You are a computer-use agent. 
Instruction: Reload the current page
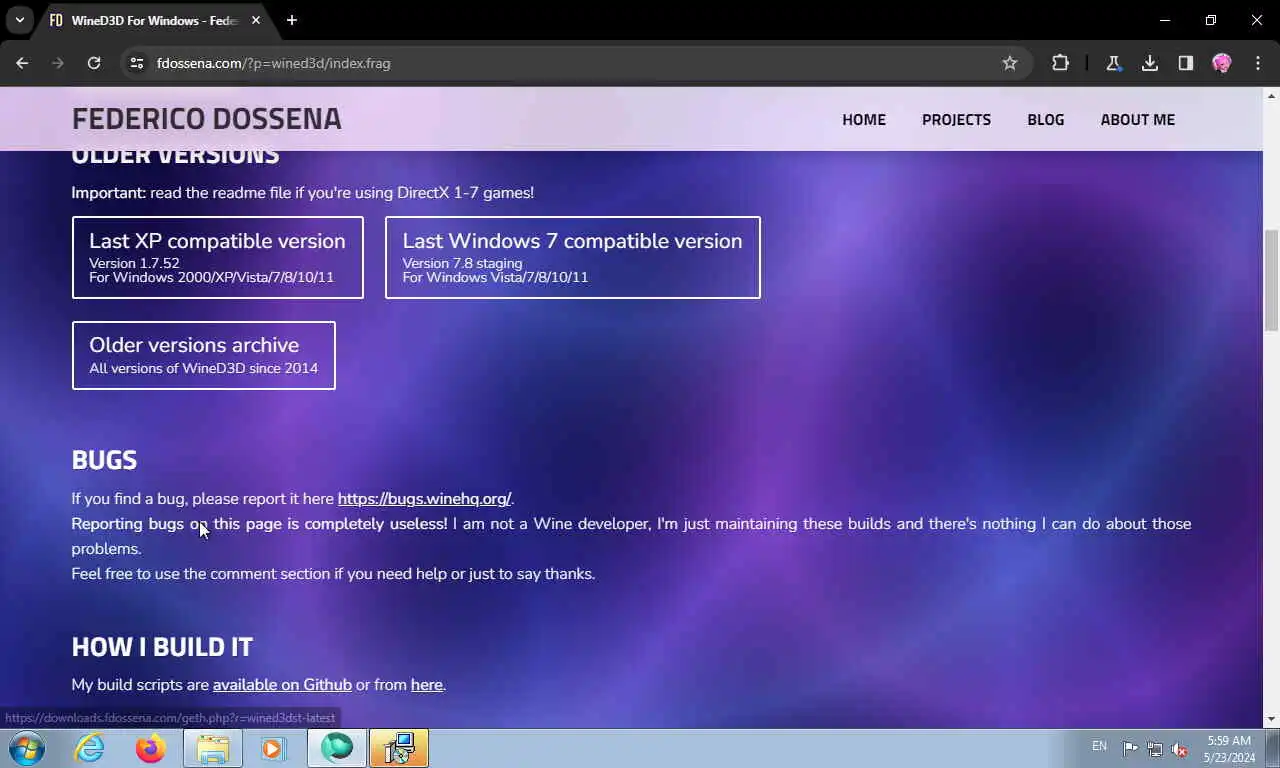(x=94, y=63)
